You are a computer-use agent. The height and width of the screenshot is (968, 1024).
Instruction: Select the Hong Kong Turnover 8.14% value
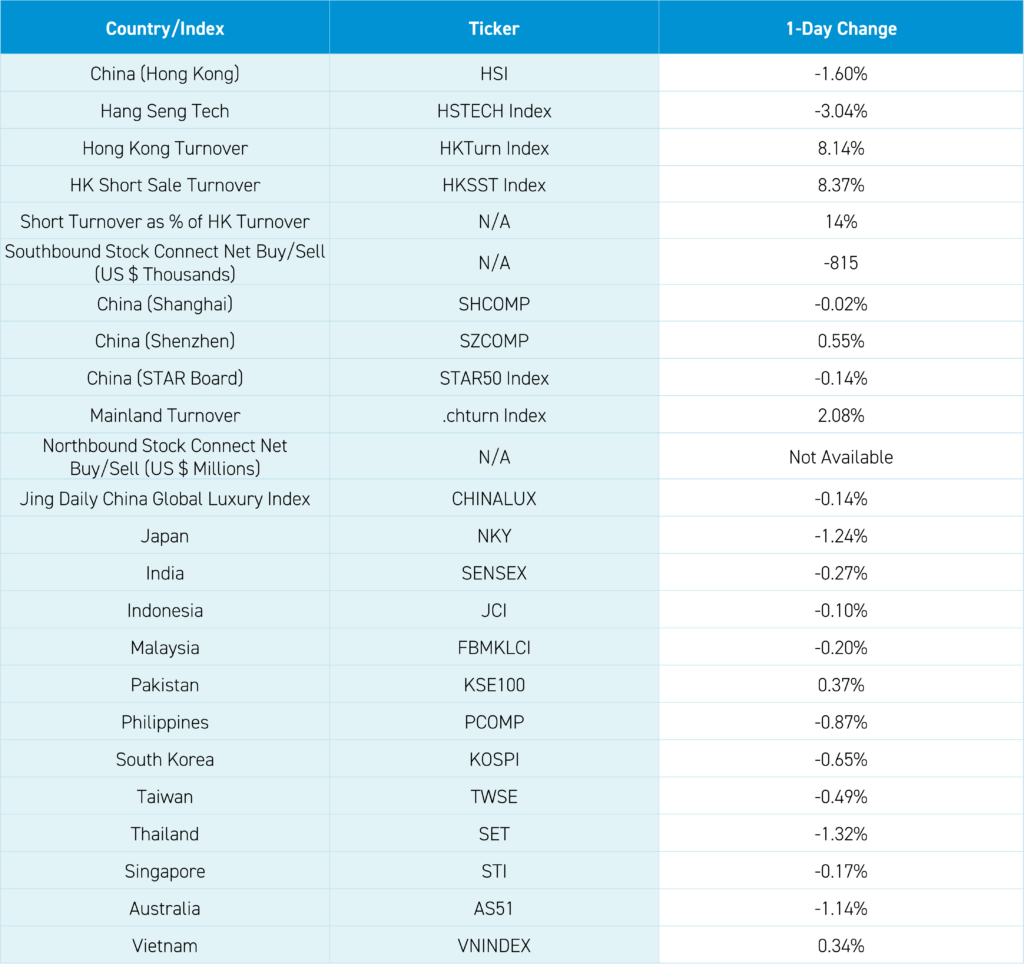(x=841, y=148)
